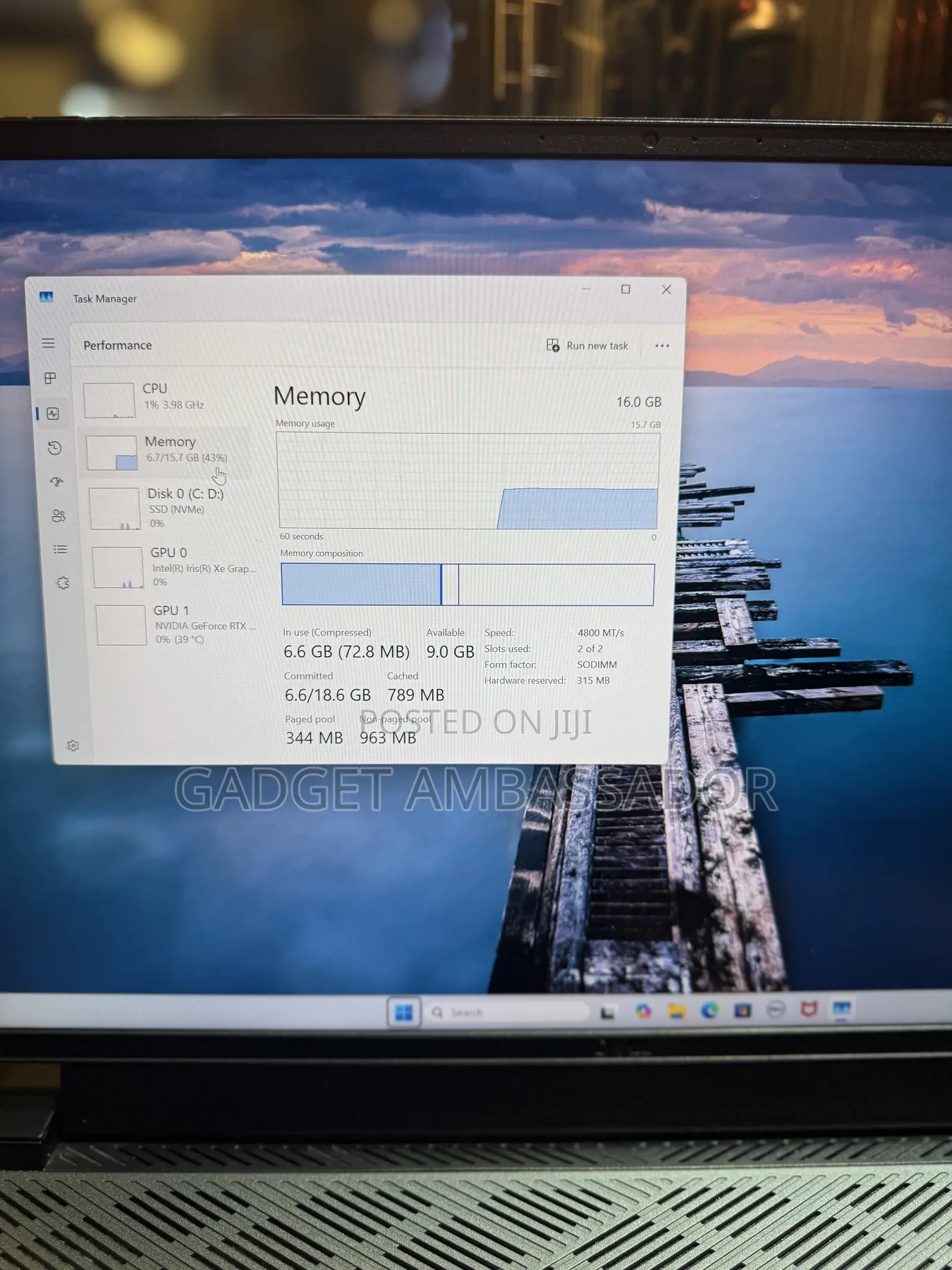Minimize the Task Manager window
Image resolution: width=952 pixels, height=1270 pixels.
pyautogui.click(x=585, y=289)
